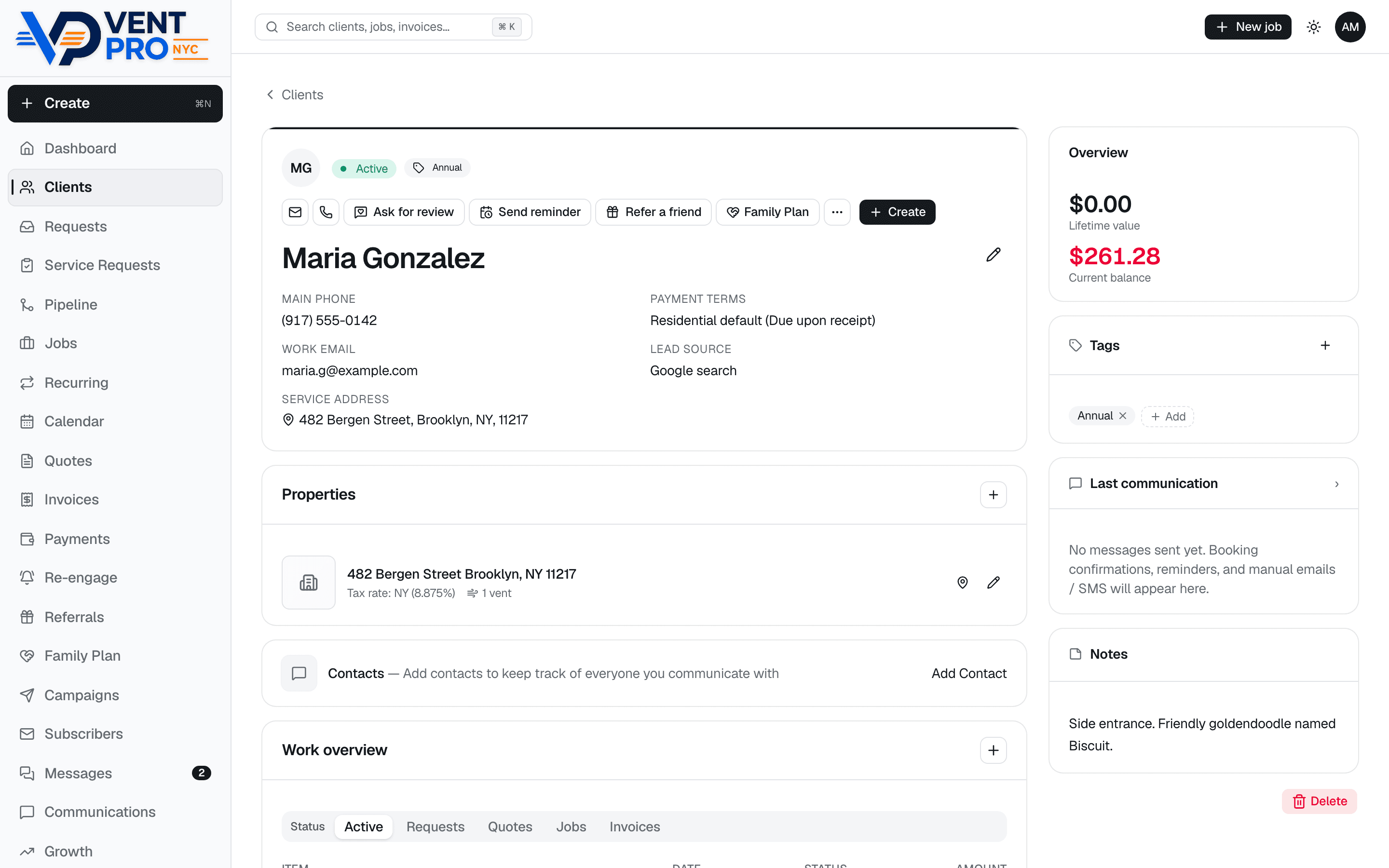Image resolution: width=1389 pixels, height=868 pixels.
Task: Switch to the Invoices work overview tab
Action: pyautogui.click(x=634, y=827)
